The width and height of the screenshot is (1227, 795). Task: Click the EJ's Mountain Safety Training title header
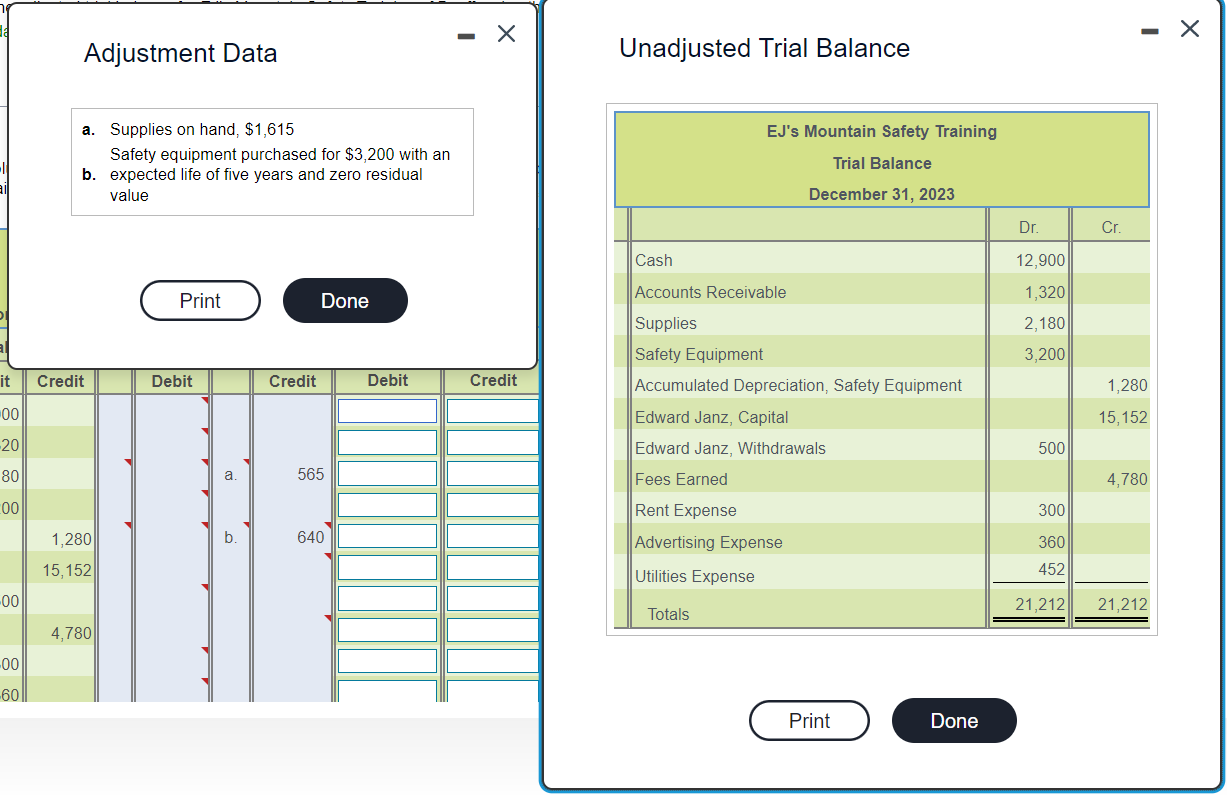[881, 131]
